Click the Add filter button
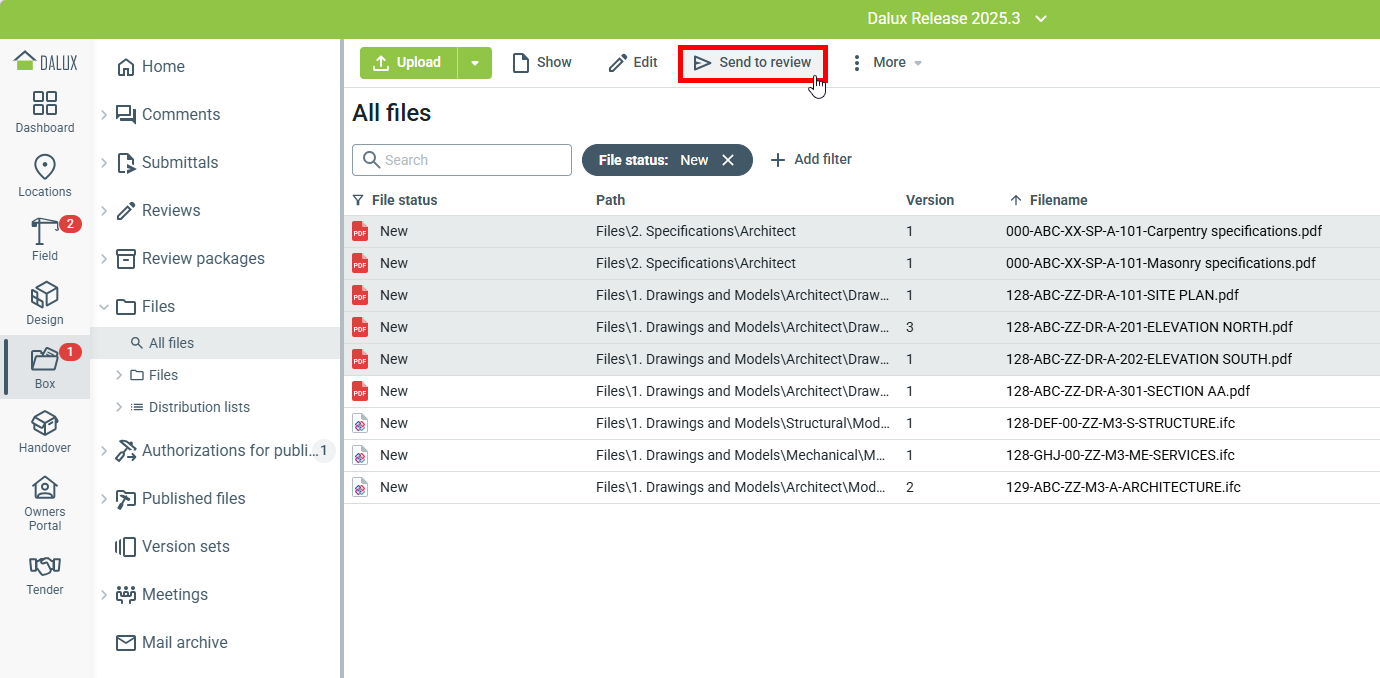 click(x=811, y=160)
